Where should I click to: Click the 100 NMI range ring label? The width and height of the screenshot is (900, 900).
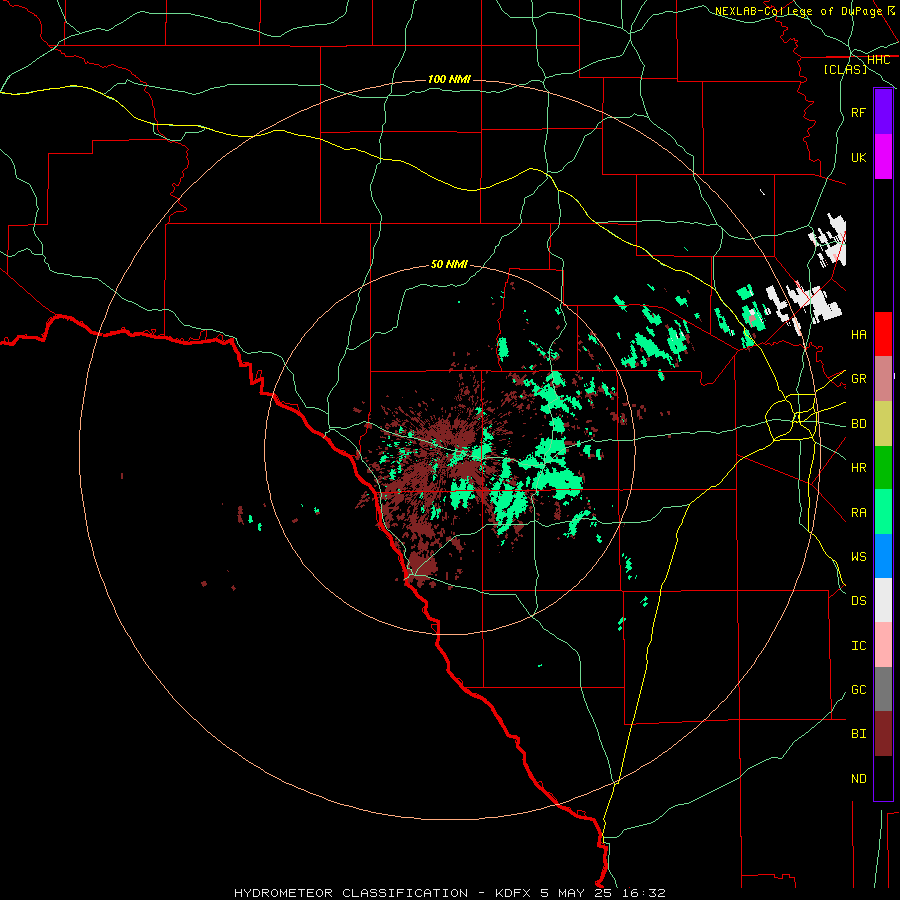pos(449,79)
